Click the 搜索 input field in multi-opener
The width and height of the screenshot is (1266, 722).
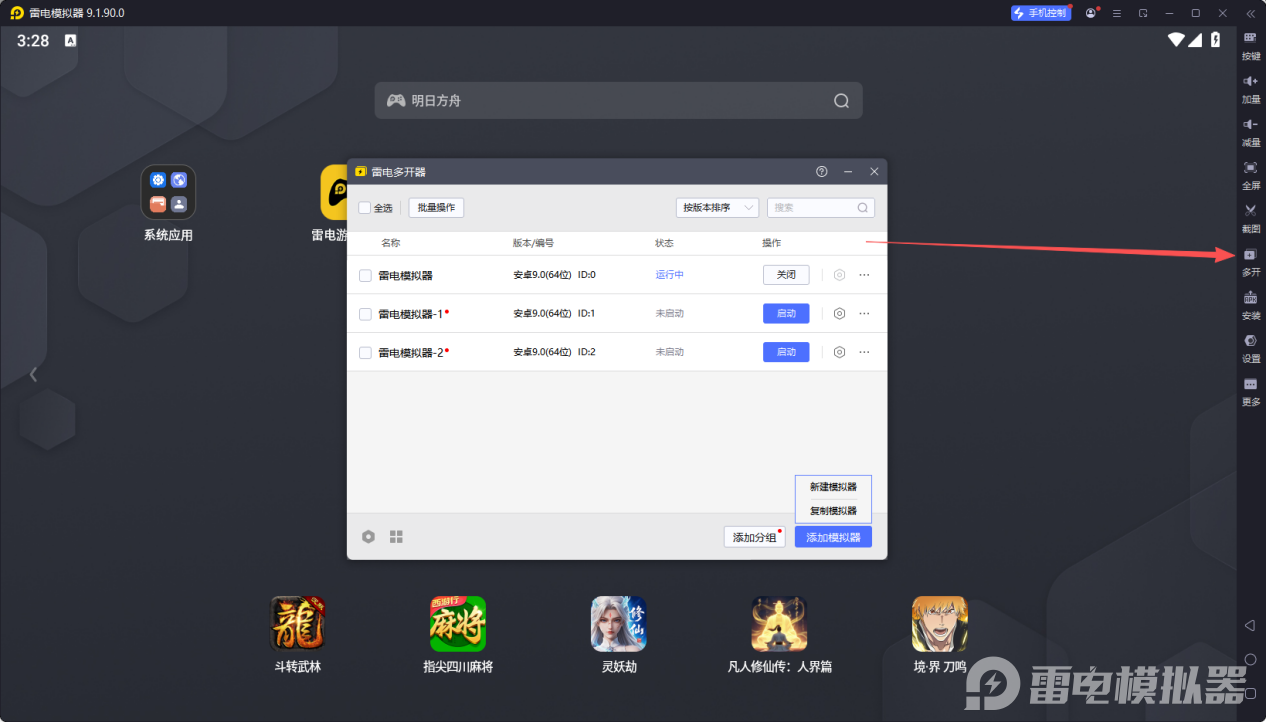pyautogui.click(x=821, y=208)
